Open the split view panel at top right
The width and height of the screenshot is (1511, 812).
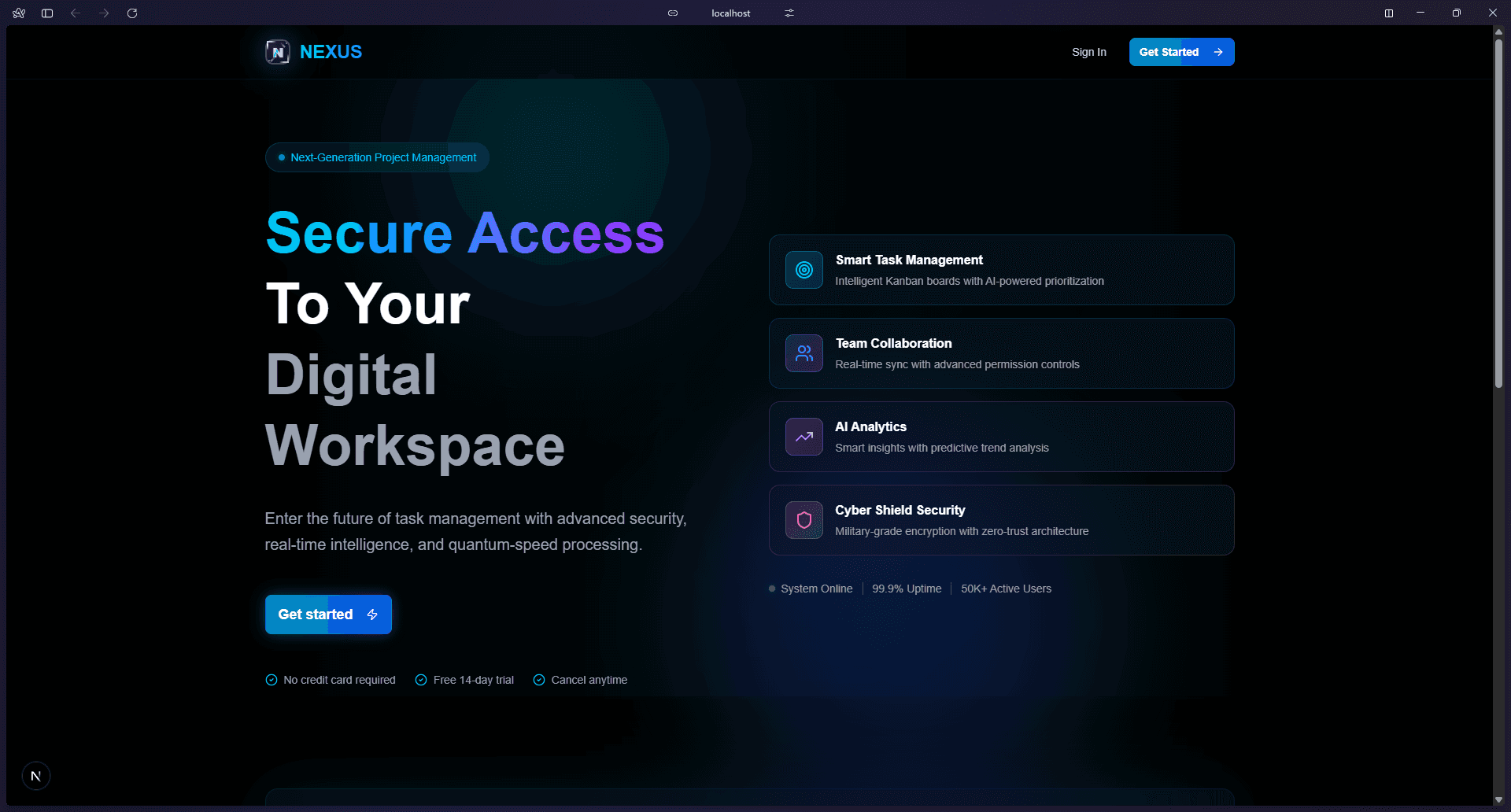coord(1389,13)
